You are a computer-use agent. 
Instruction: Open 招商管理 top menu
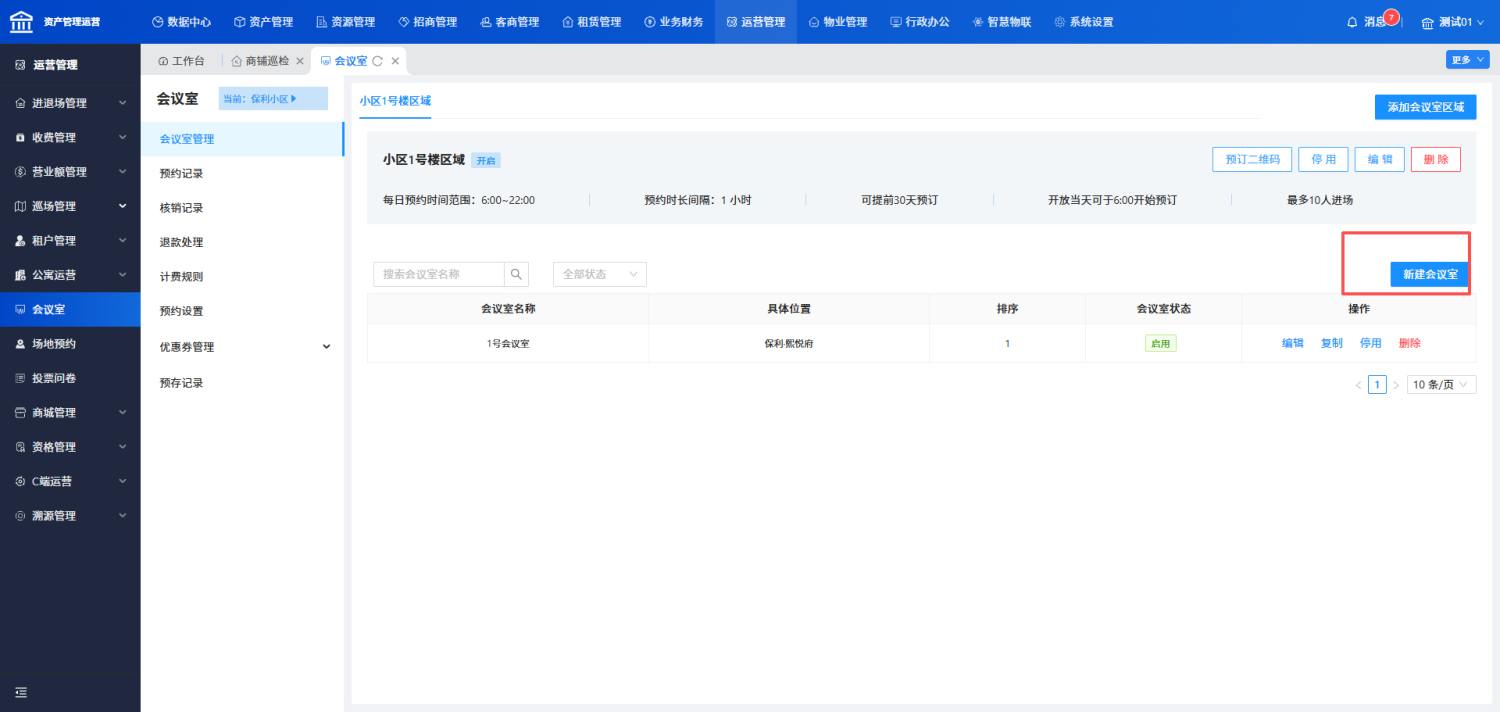point(427,22)
